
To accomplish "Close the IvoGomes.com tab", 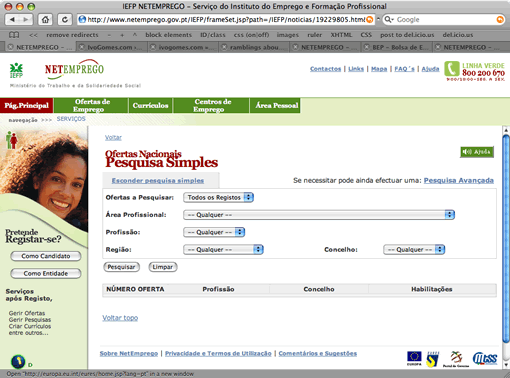I will tap(82, 47).
